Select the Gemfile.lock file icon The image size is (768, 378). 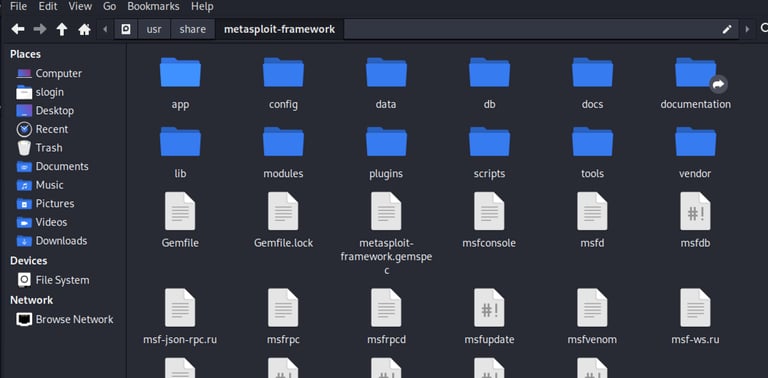click(x=283, y=212)
